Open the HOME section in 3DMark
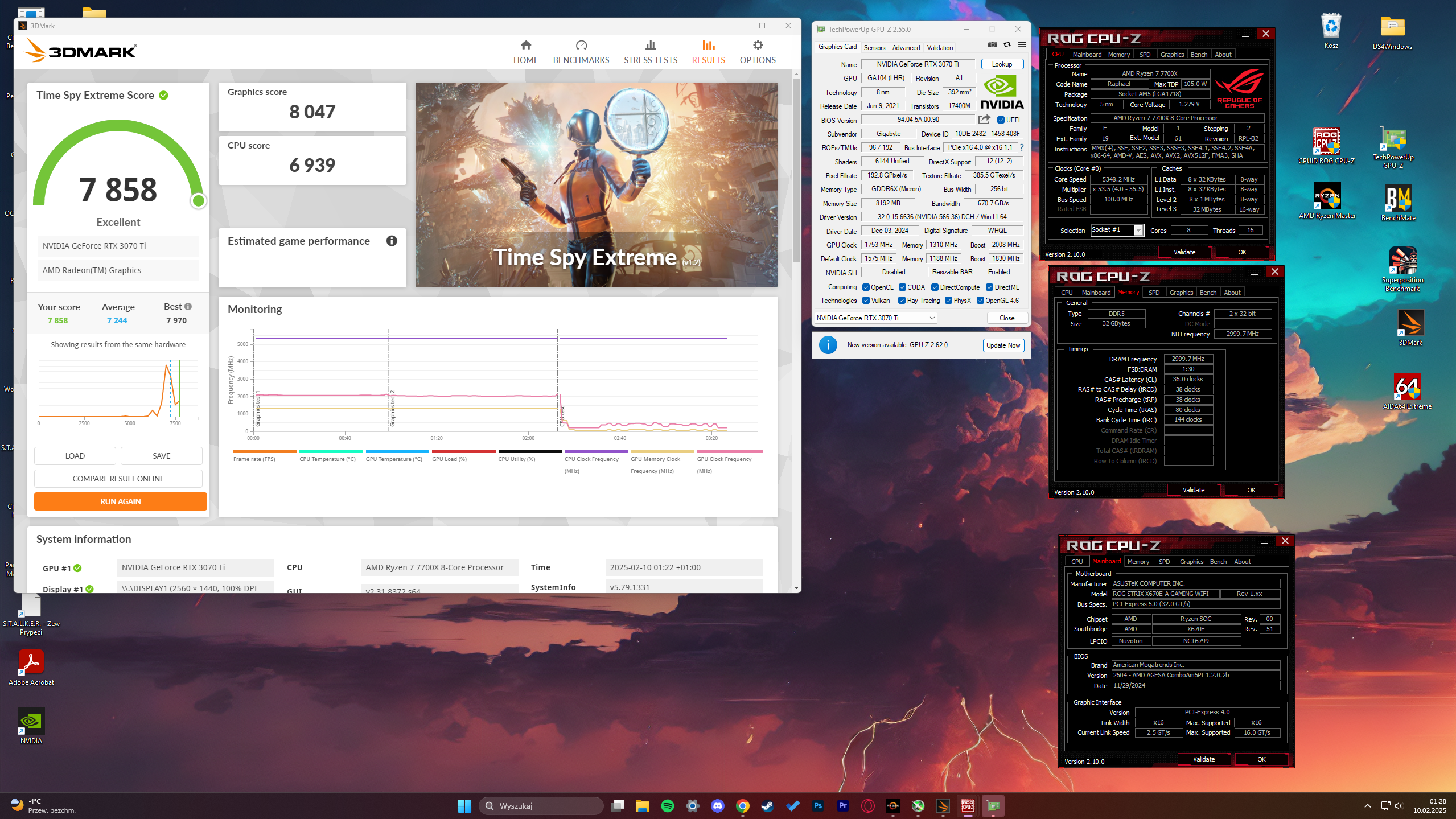 525,52
